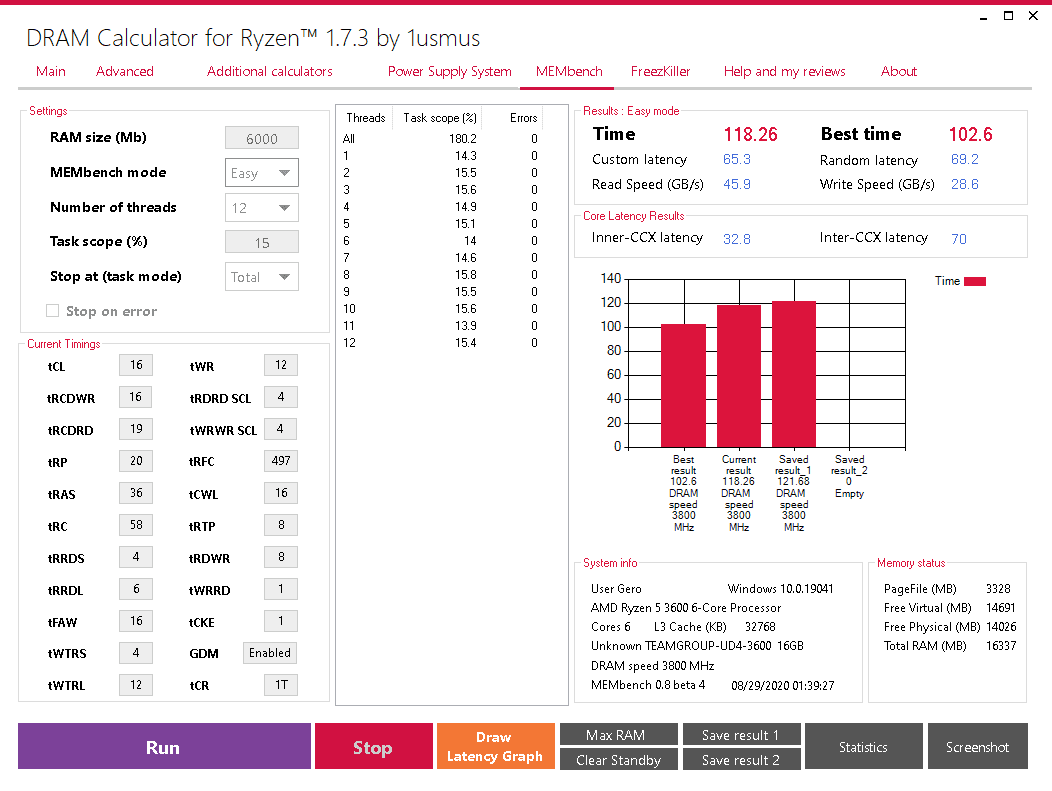Click the tWTRL timing value box
Screen dimensions: 1052x791
[136, 685]
